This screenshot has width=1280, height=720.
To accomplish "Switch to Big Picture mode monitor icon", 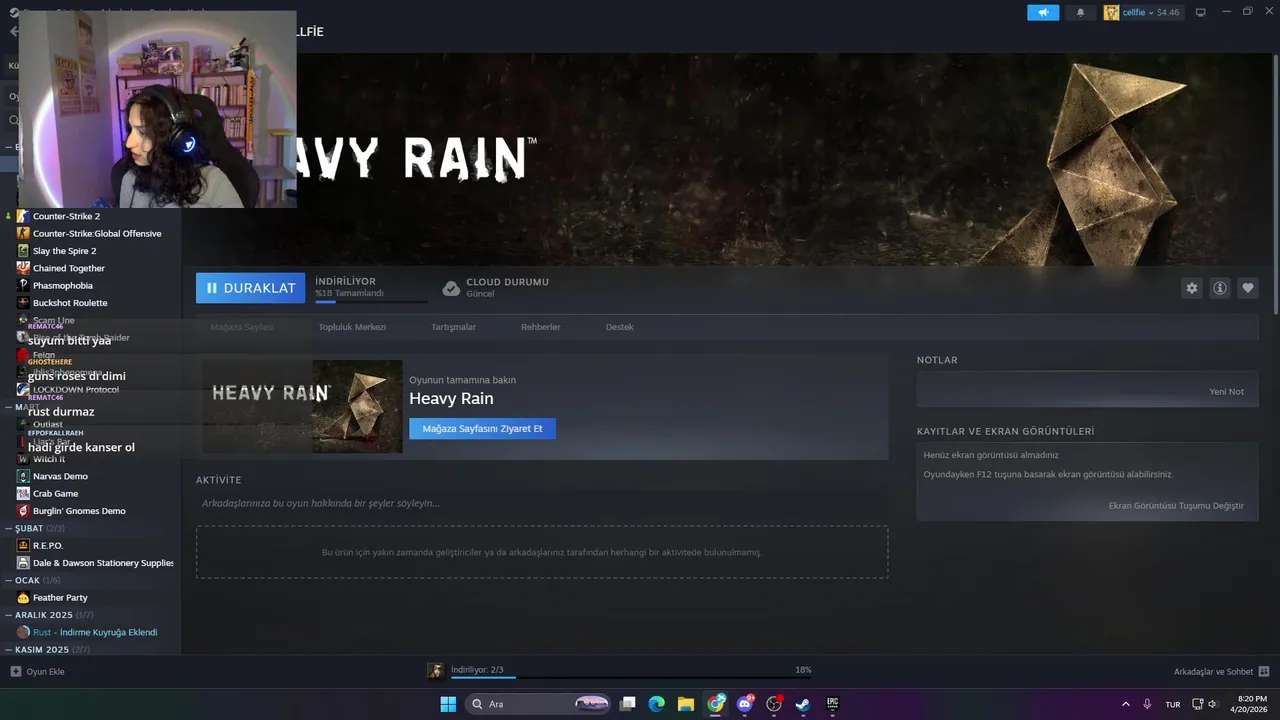I will (1201, 12).
